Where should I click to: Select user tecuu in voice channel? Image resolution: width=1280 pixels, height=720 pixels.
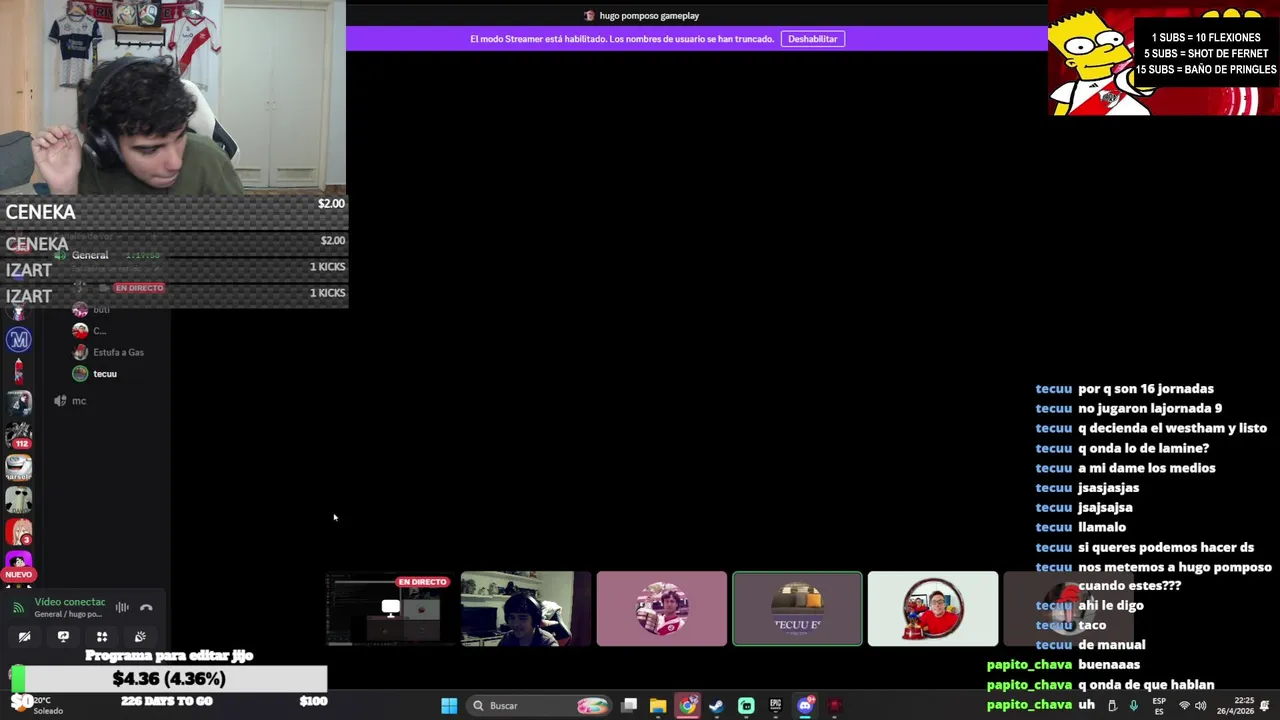tap(105, 374)
